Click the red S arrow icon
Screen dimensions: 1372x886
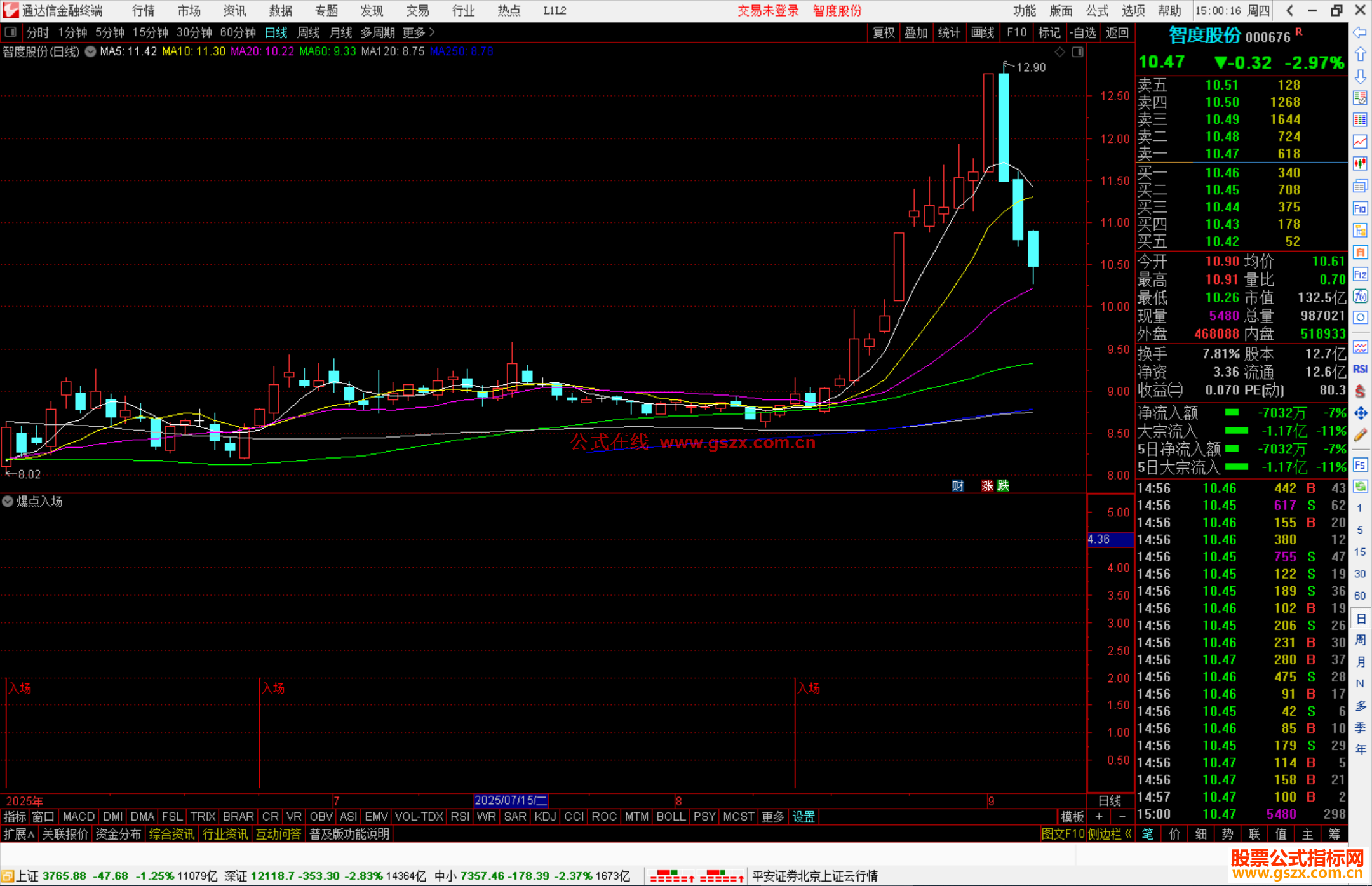(x=1360, y=391)
